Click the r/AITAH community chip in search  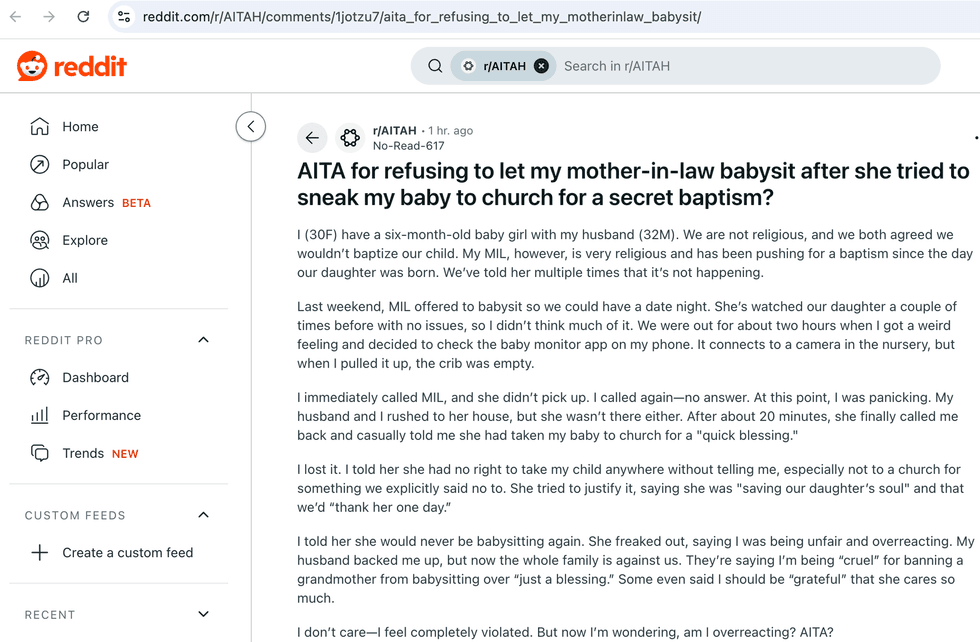[504, 66]
